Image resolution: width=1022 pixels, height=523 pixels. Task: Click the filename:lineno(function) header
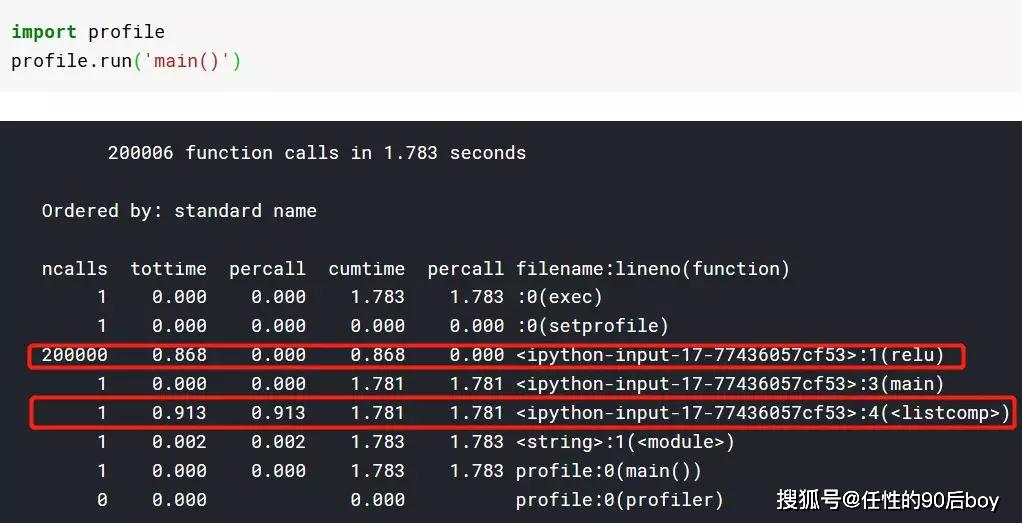[x=652, y=269]
